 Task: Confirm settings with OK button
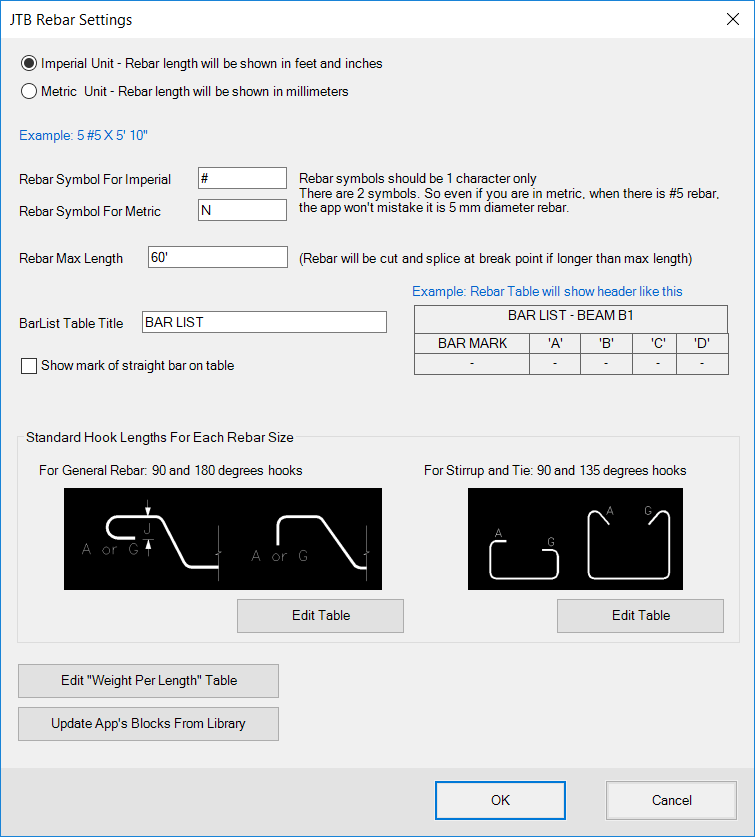500,800
